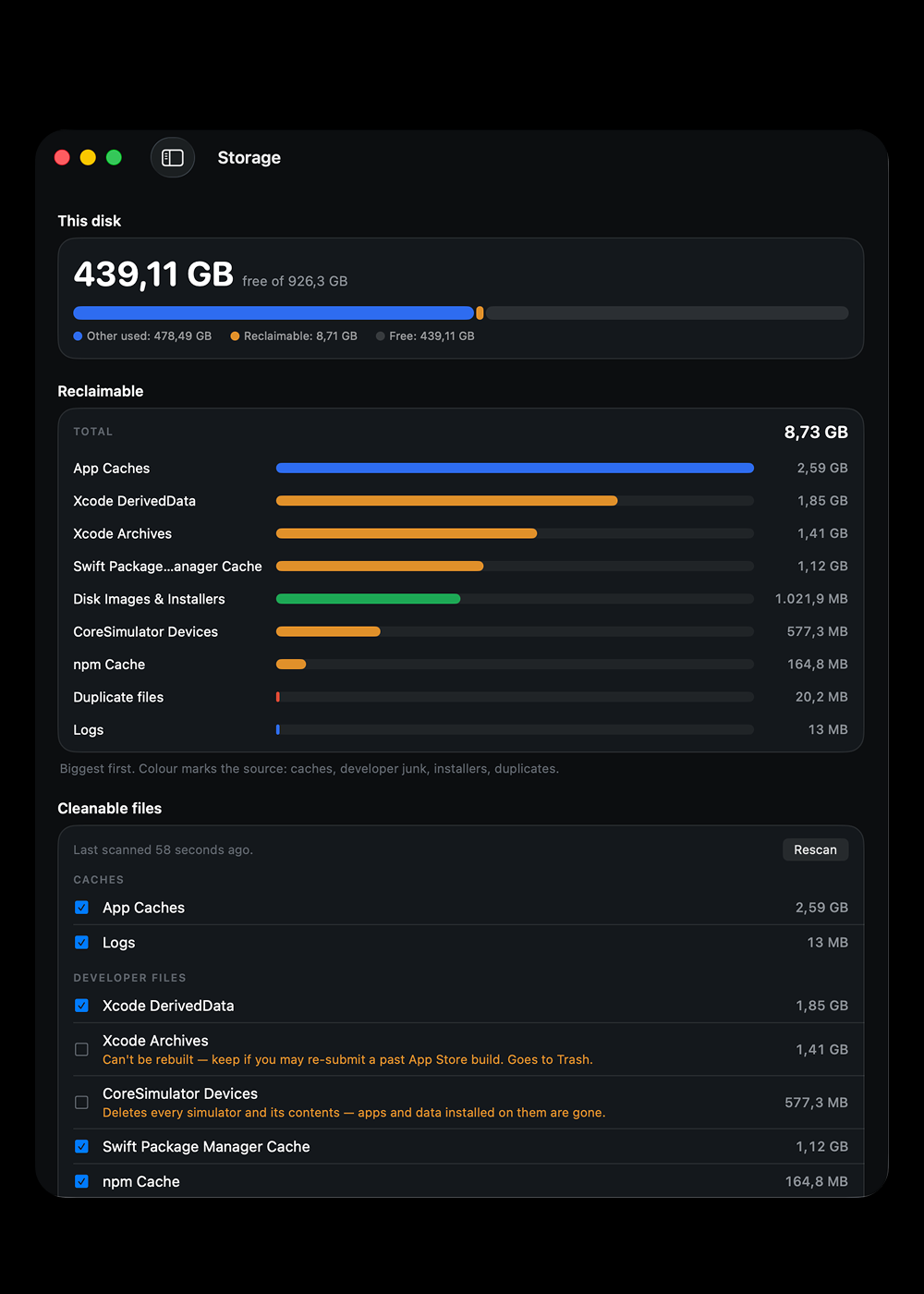Click the 'CACHES' group header
The height and width of the screenshot is (1294, 924).
[99, 880]
